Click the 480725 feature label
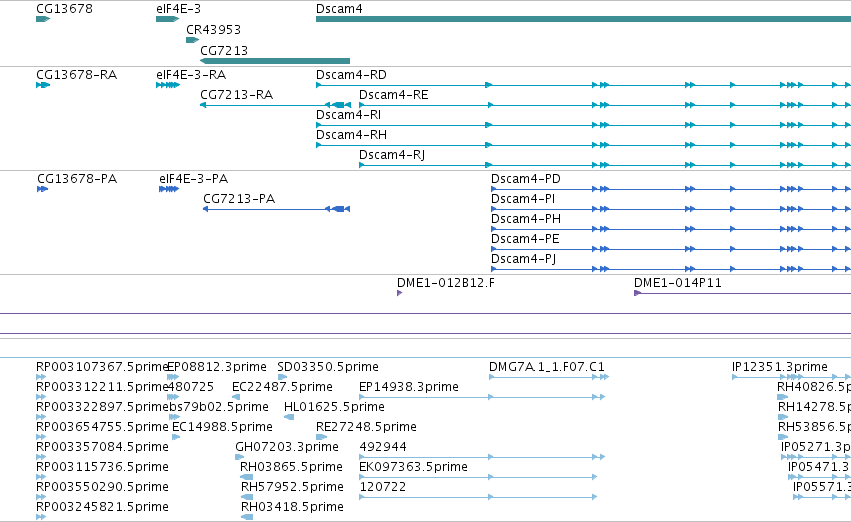851x522 pixels. tap(190, 387)
